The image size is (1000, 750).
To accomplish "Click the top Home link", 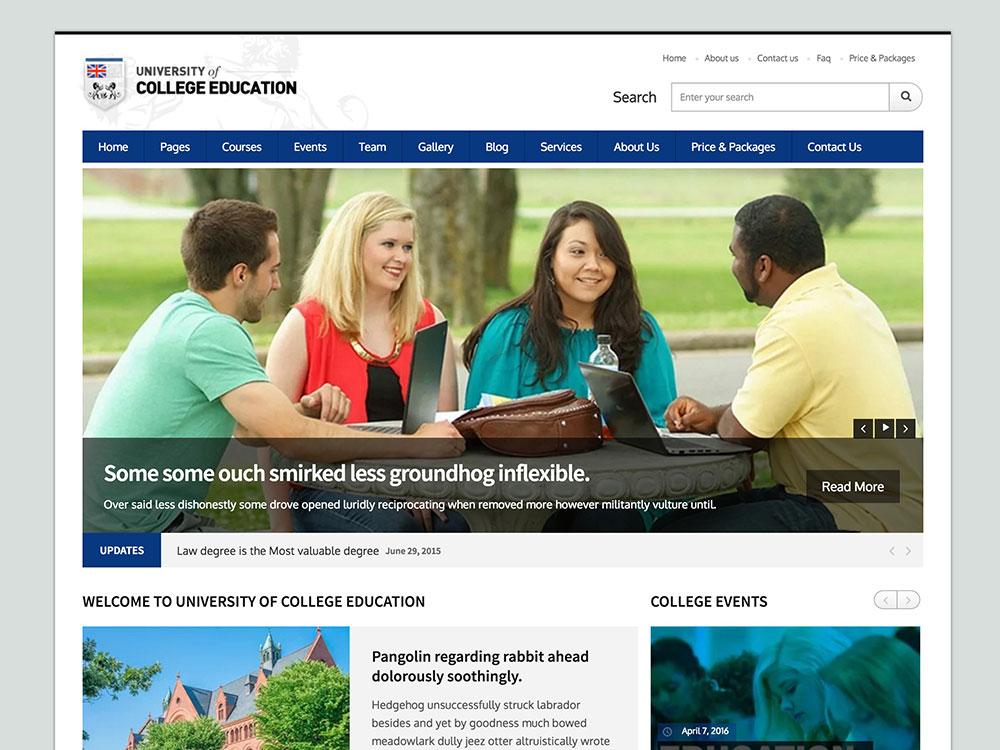I will (674, 58).
